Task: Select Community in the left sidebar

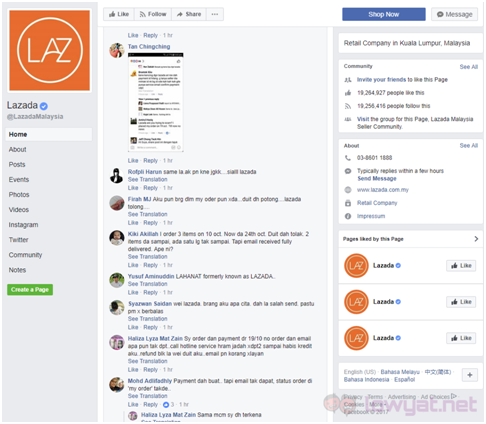Action: pyautogui.click(x=25, y=255)
